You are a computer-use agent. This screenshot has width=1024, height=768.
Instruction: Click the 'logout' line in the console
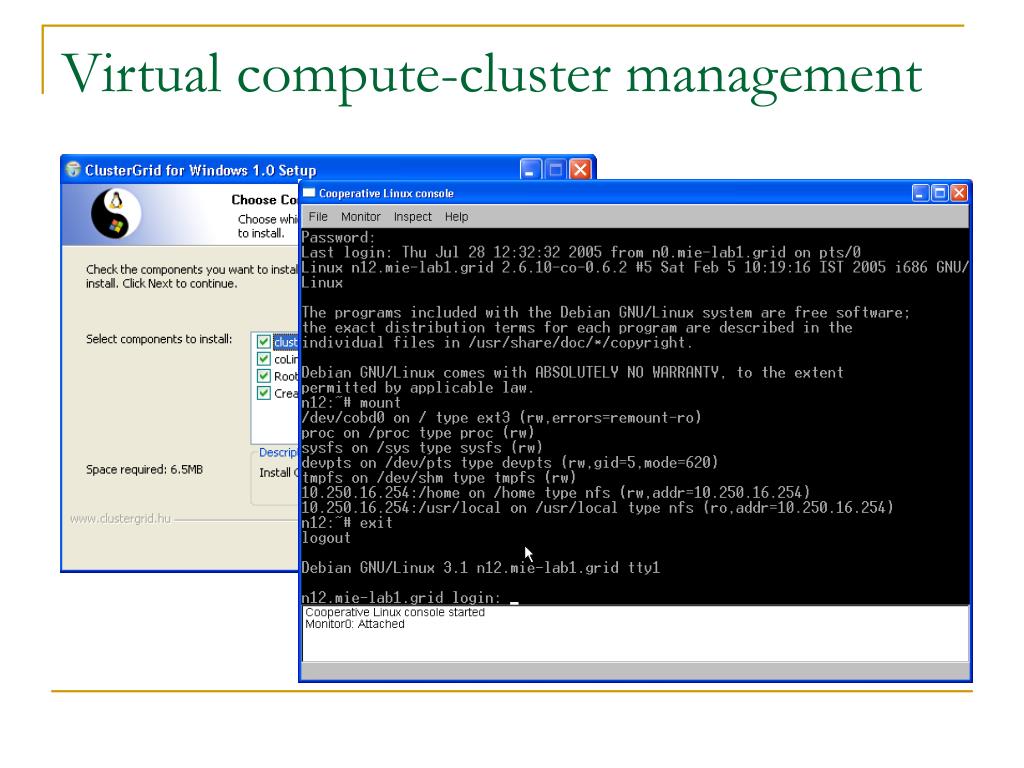click(326, 538)
